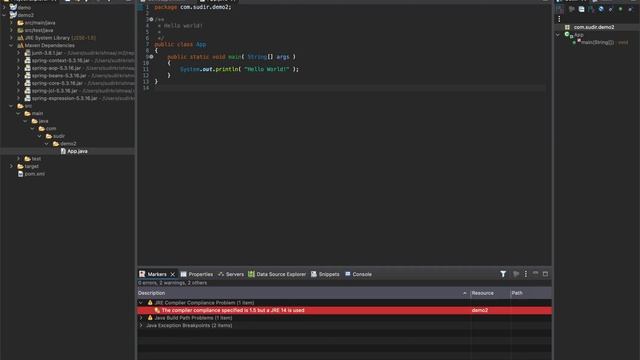
Task: Select spring-beans-5.3.16.jar in dependencies
Action: tap(59, 76)
